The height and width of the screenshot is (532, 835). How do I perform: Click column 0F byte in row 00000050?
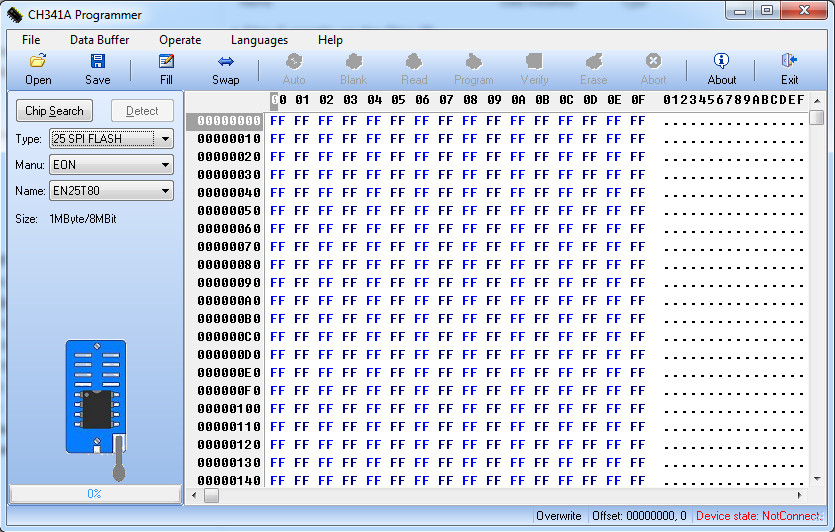click(637, 211)
